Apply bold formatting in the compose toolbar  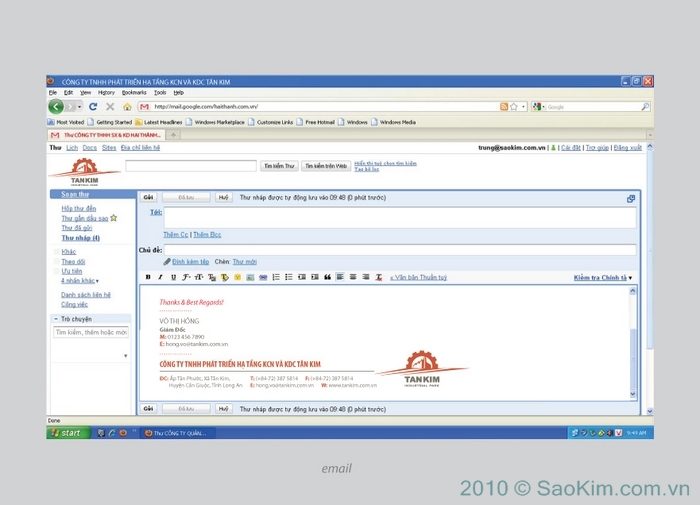[x=148, y=277]
